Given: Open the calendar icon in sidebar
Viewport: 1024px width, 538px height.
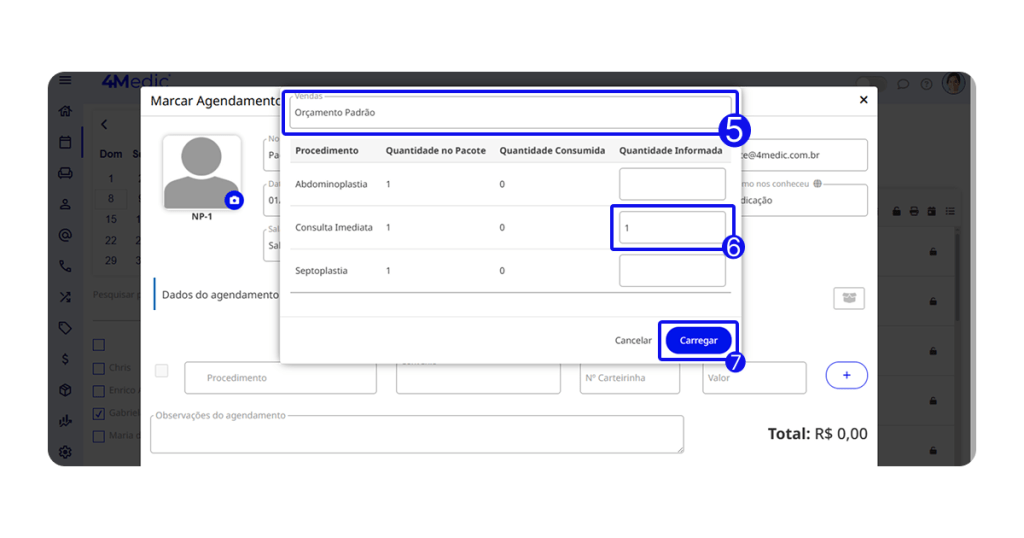Looking at the screenshot, I should point(65,142).
